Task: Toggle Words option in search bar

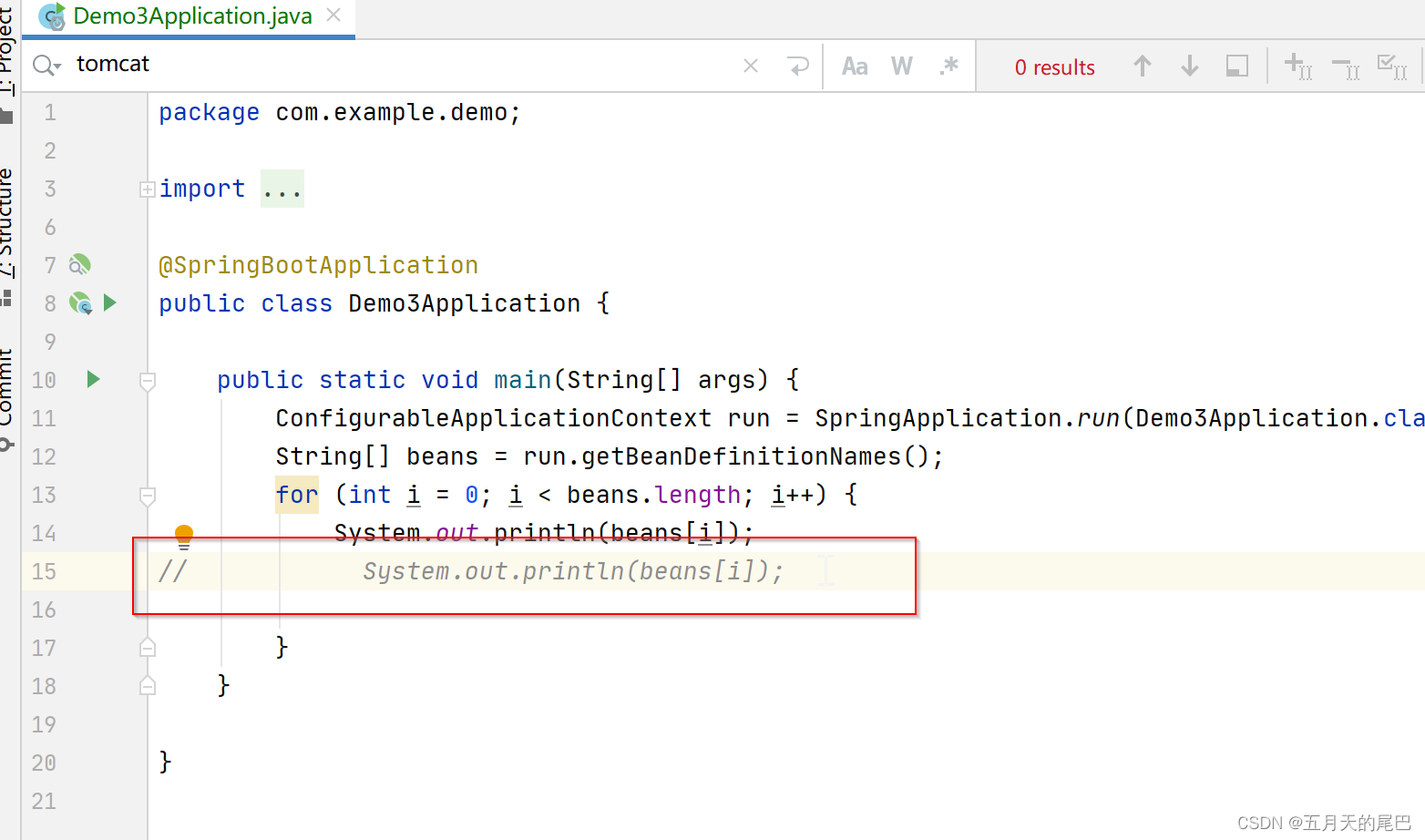Action: click(x=902, y=67)
